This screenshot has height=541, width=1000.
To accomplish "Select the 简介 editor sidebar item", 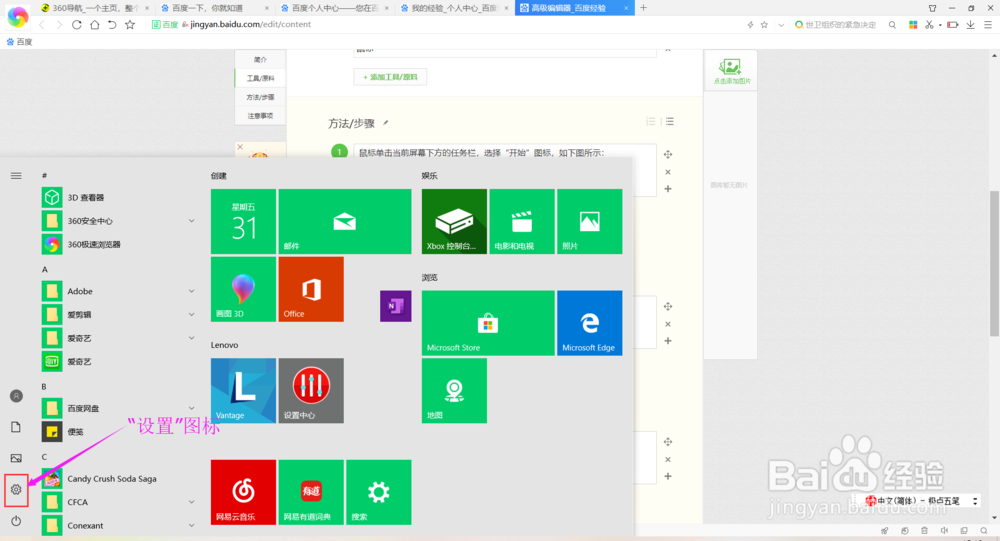I will (260, 59).
